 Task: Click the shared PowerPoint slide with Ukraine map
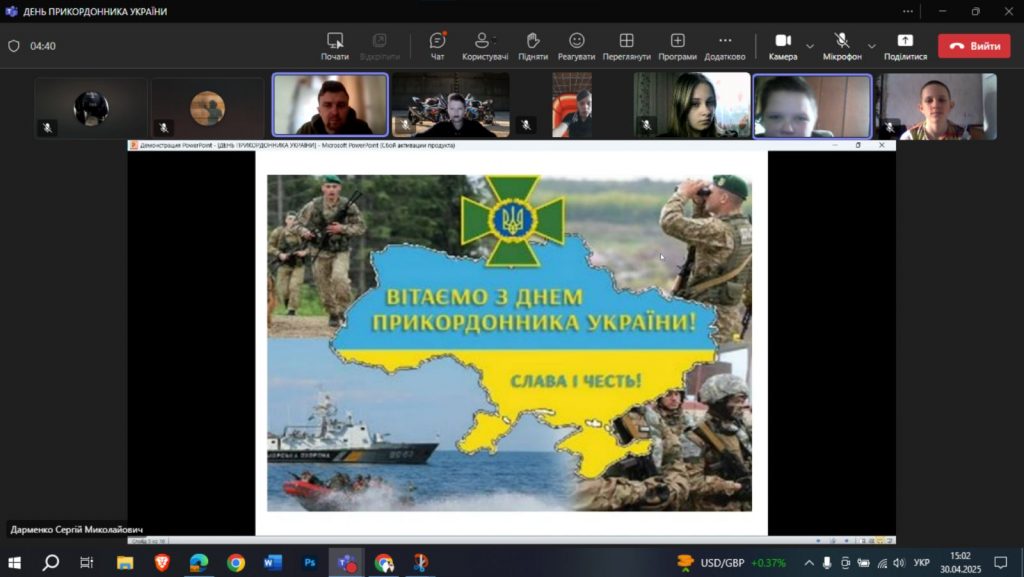(x=509, y=343)
